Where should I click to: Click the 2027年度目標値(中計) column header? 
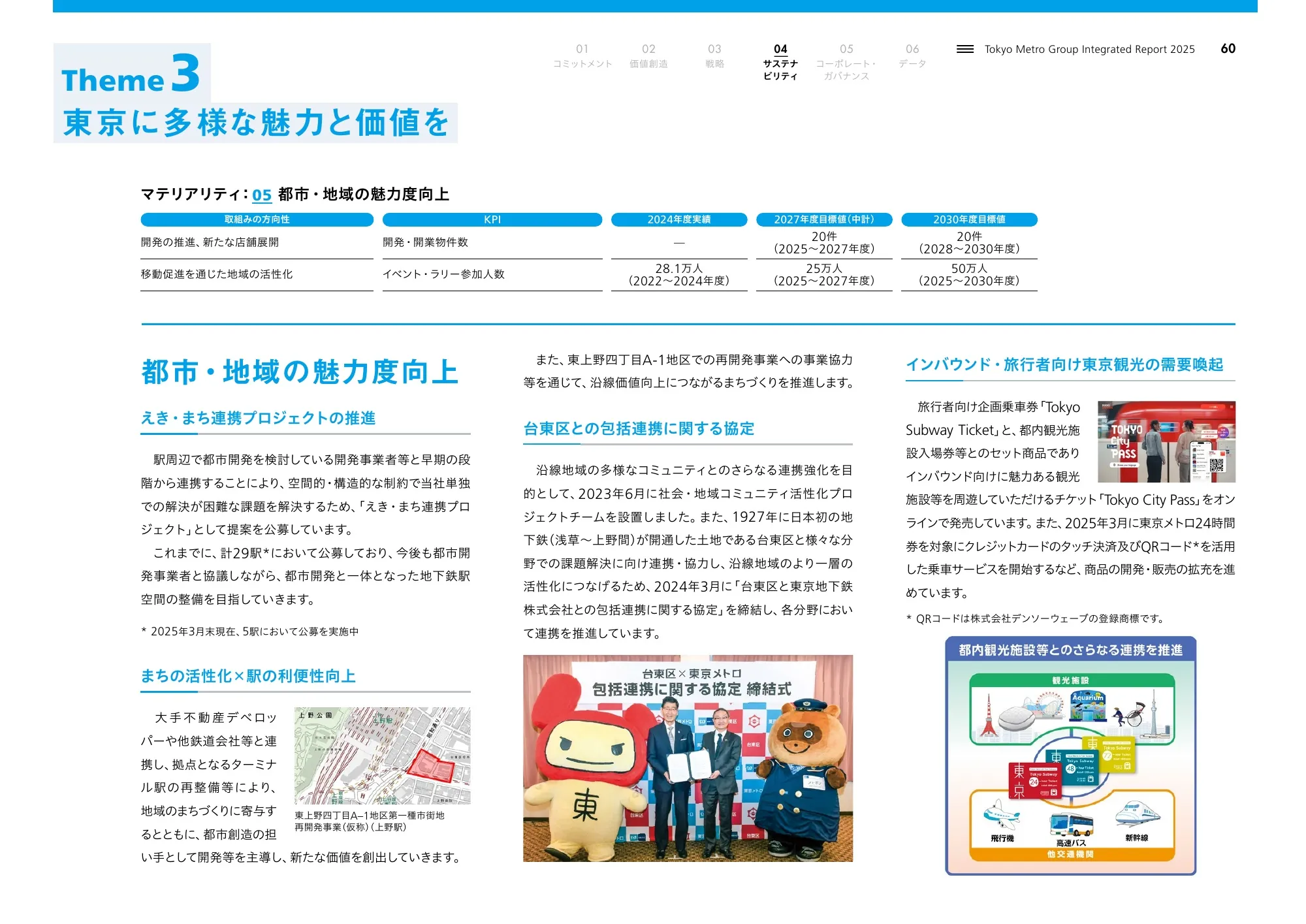(x=824, y=219)
